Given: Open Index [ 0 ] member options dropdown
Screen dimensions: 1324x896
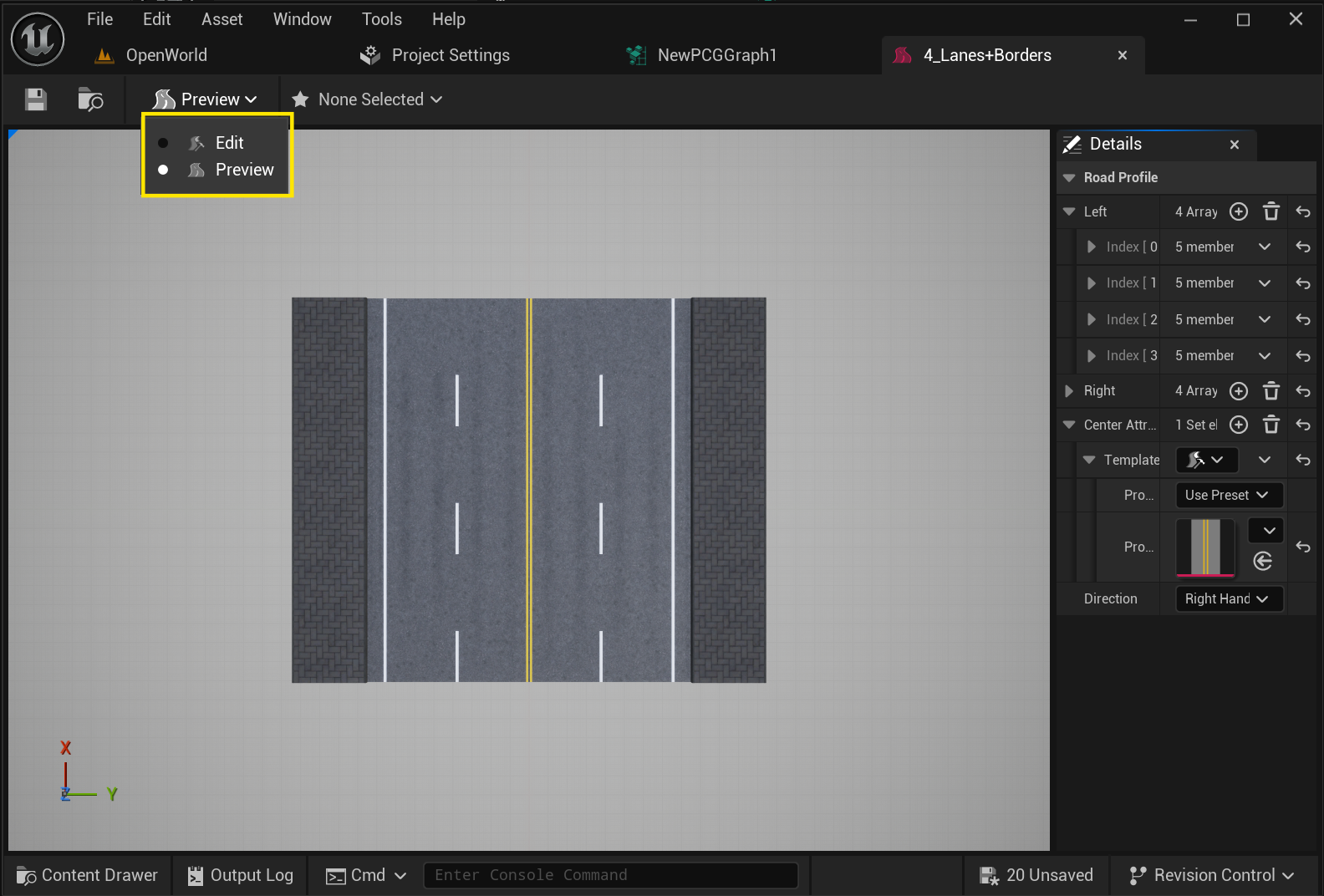Looking at the screenshot, I should pos(1265,247).
